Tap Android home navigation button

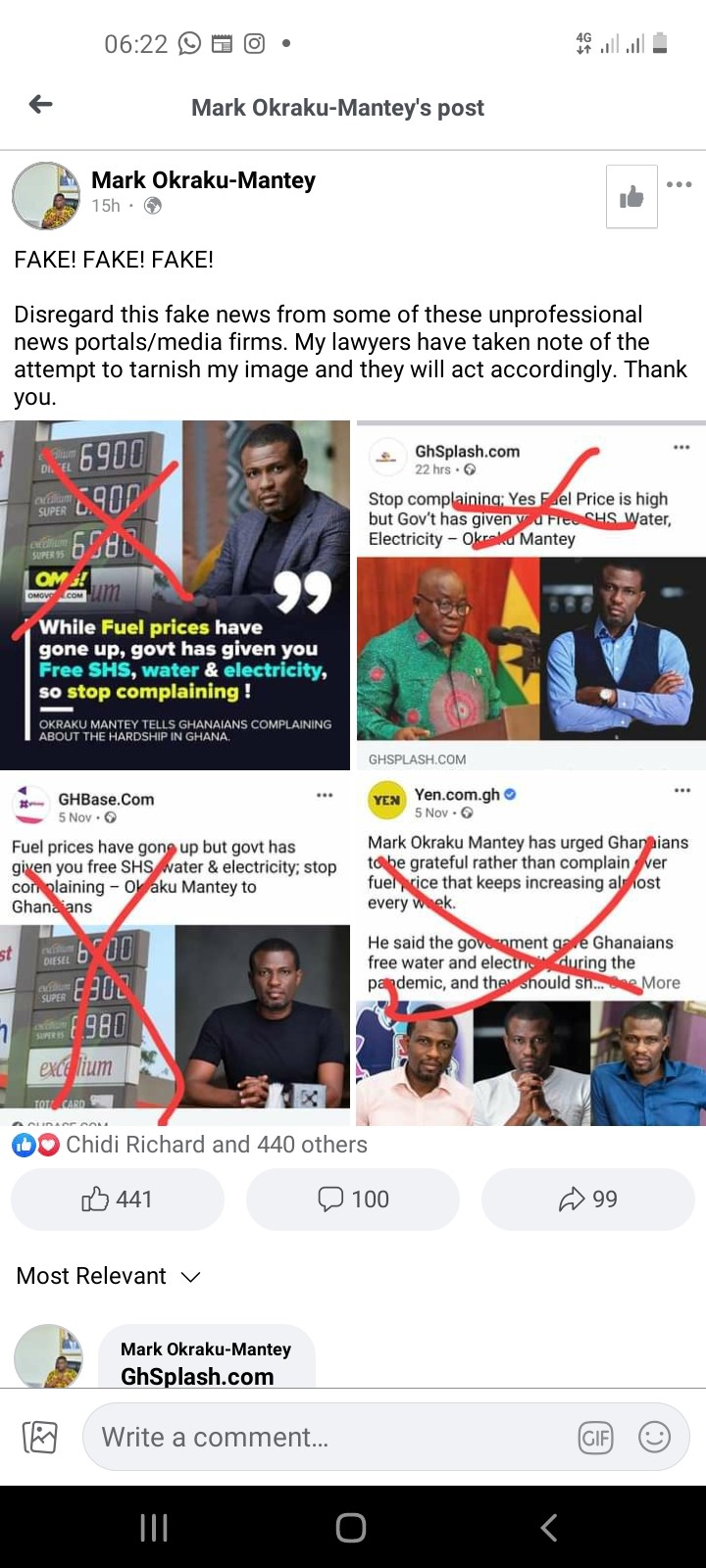coord(351,1527)
